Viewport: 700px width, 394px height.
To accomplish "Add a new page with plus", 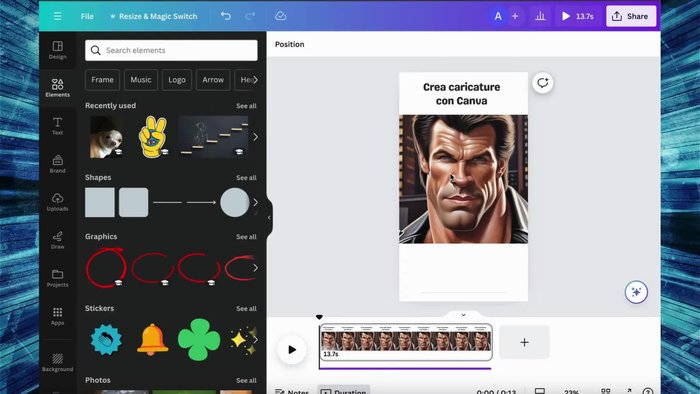I will tap(525, 342).
